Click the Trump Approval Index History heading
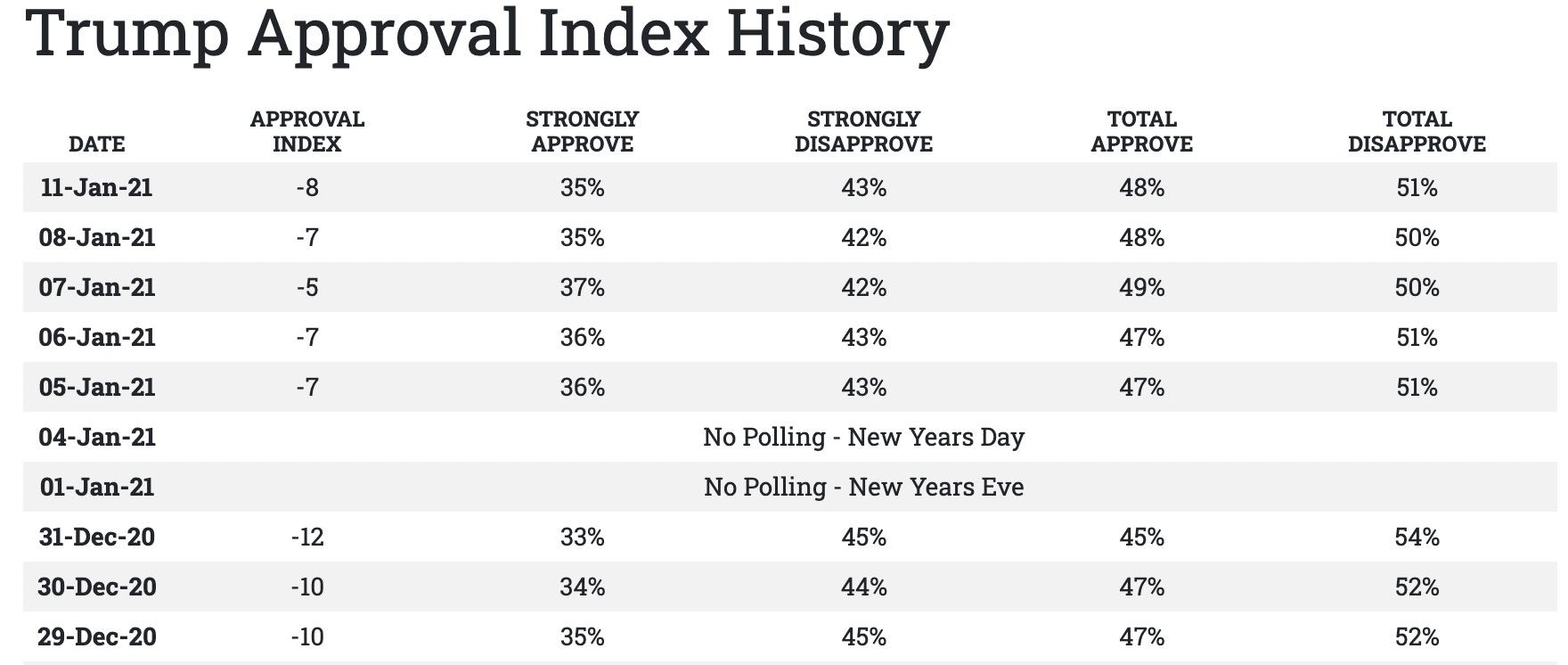Image resolution: width=1568 pixels, height=665 pixels. (x=488, y=34)
